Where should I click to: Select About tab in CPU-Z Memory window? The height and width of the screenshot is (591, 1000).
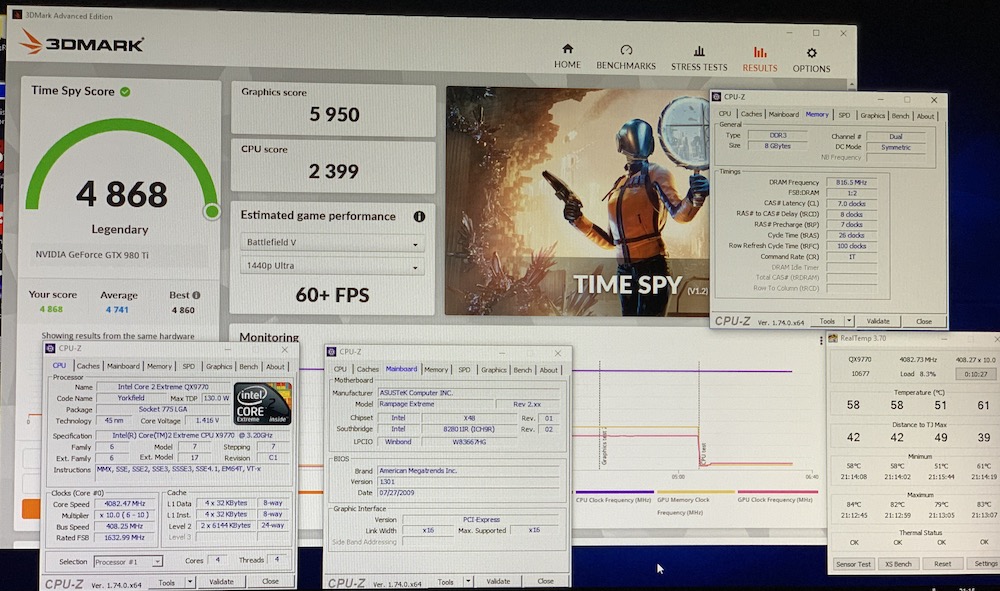click(x=925, y=116)
